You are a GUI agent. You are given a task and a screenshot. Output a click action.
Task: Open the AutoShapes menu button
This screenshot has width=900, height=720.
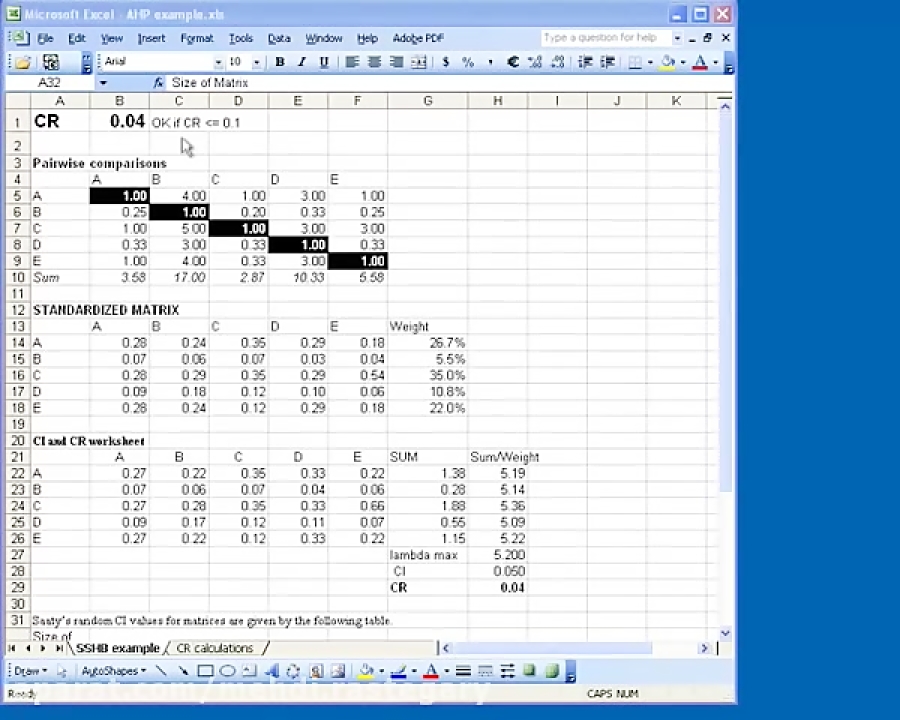point(112,670)
